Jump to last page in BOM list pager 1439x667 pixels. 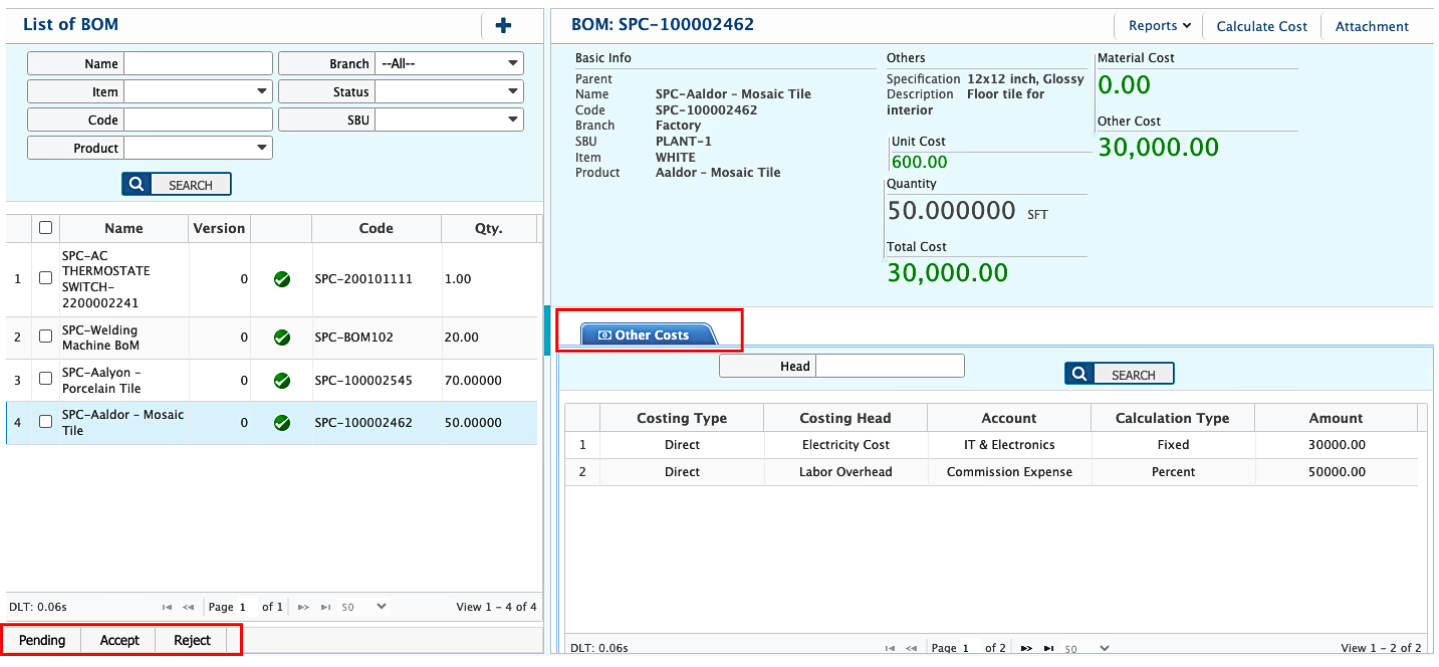click(x=326, y=607)
